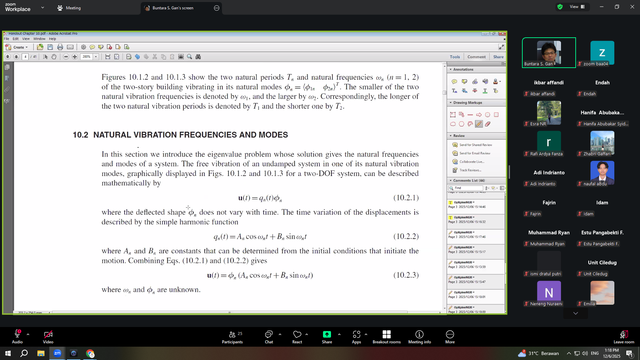Open the Zoom Chat panel
This screenshot has height=360, width=640.
[269, 337]
